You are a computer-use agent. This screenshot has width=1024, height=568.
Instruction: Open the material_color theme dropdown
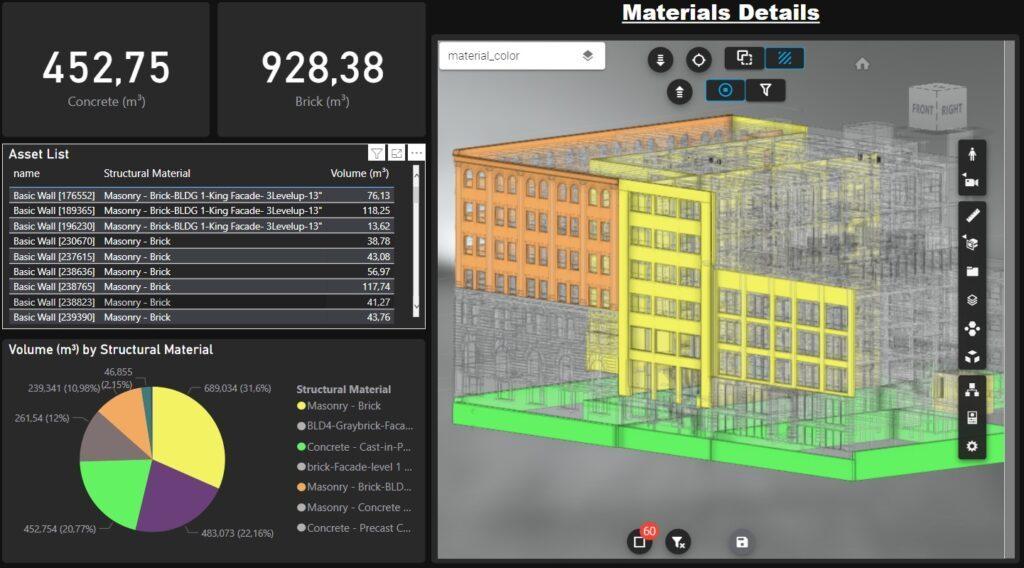click(x=521, y=56)
